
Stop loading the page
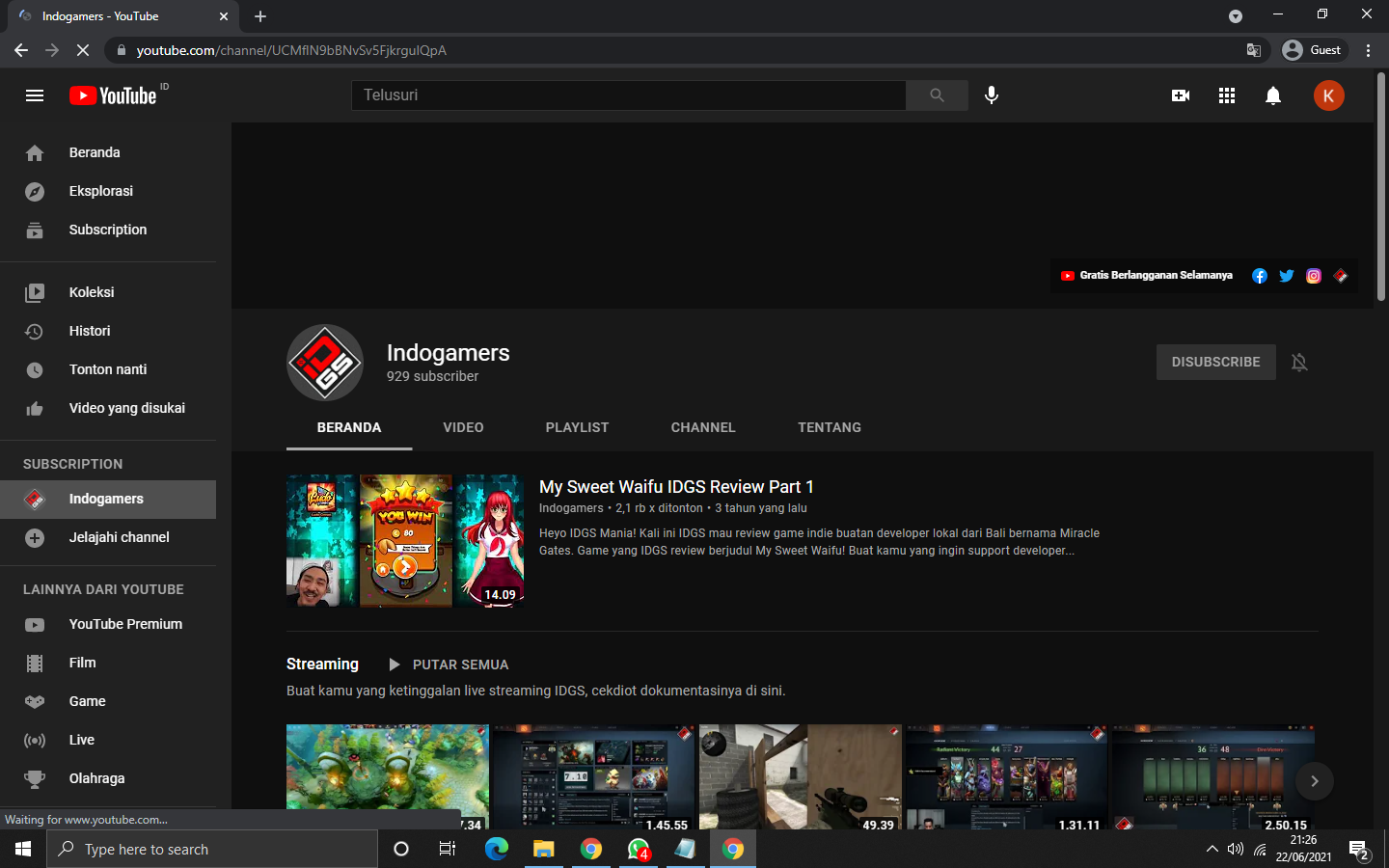pos(83,50)
